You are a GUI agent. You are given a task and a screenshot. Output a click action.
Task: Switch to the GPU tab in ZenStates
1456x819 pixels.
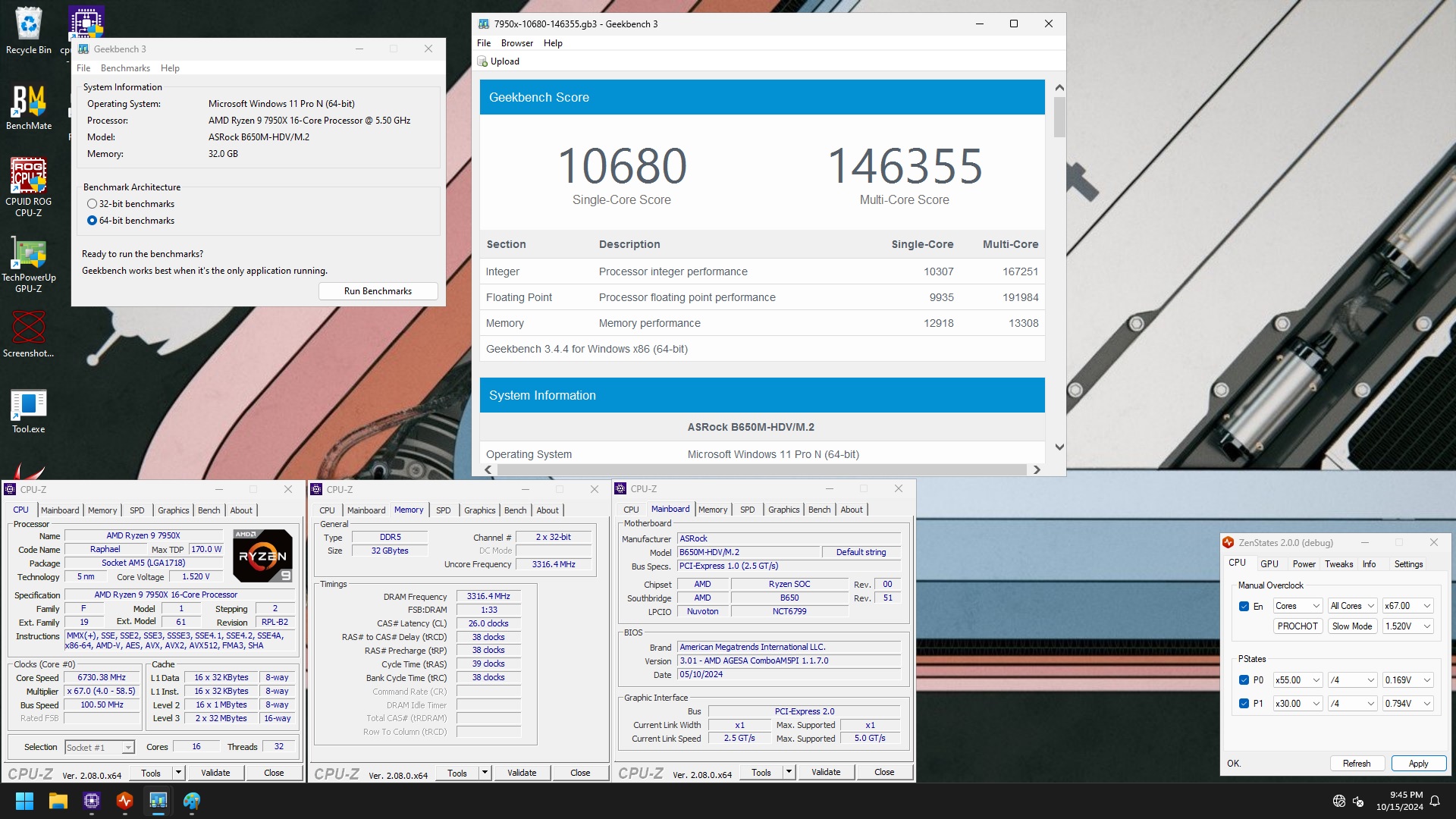coord(1269,564)
